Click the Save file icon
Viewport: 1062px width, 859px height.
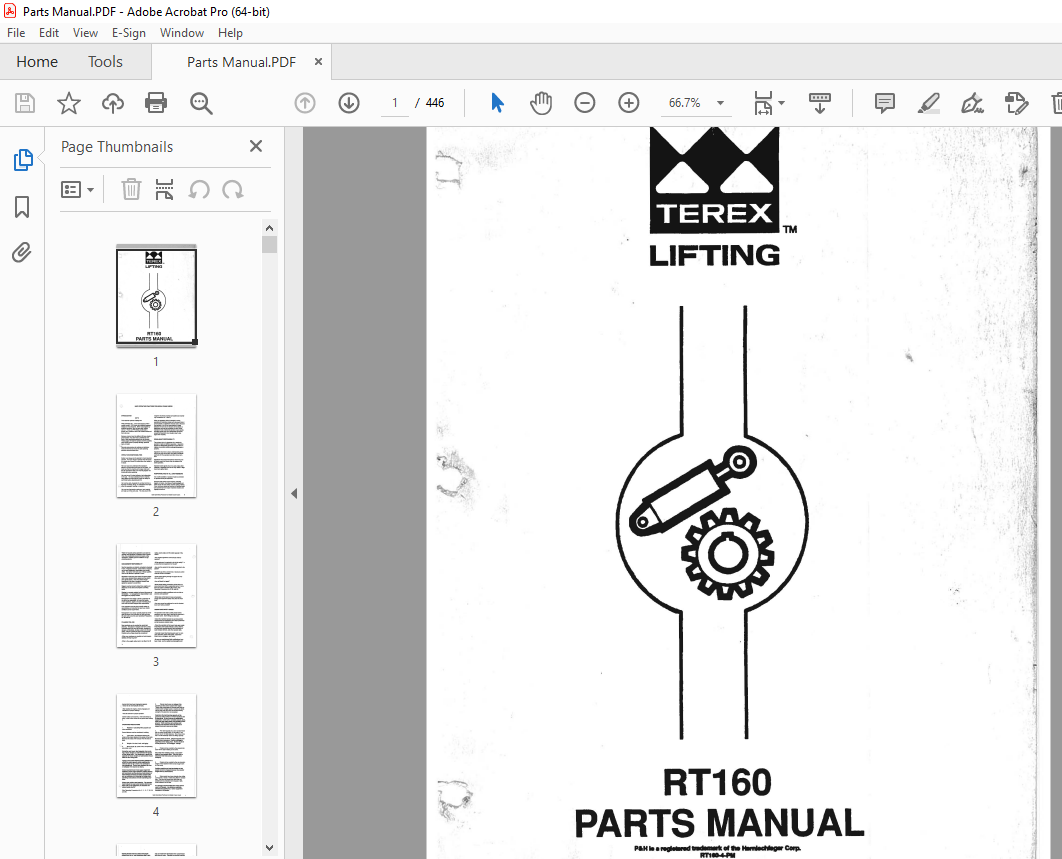[25, 103]
